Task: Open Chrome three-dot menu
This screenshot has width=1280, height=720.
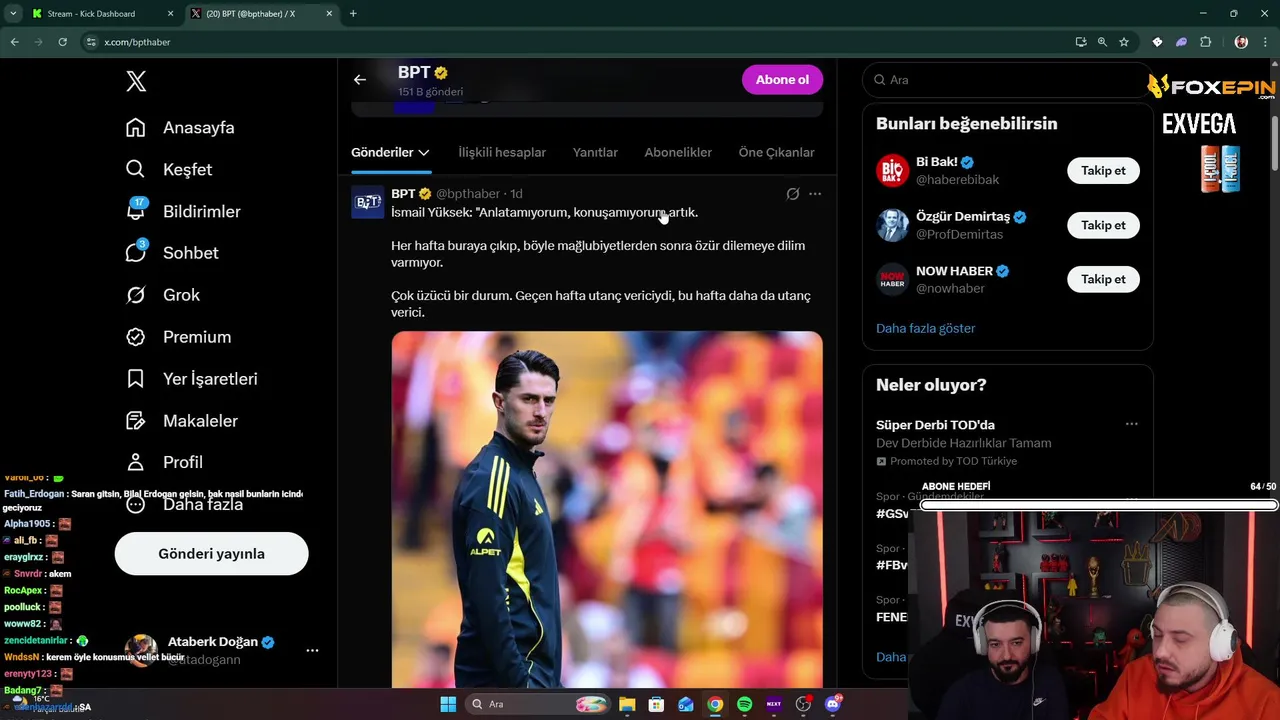Action: click(1264, 42)
